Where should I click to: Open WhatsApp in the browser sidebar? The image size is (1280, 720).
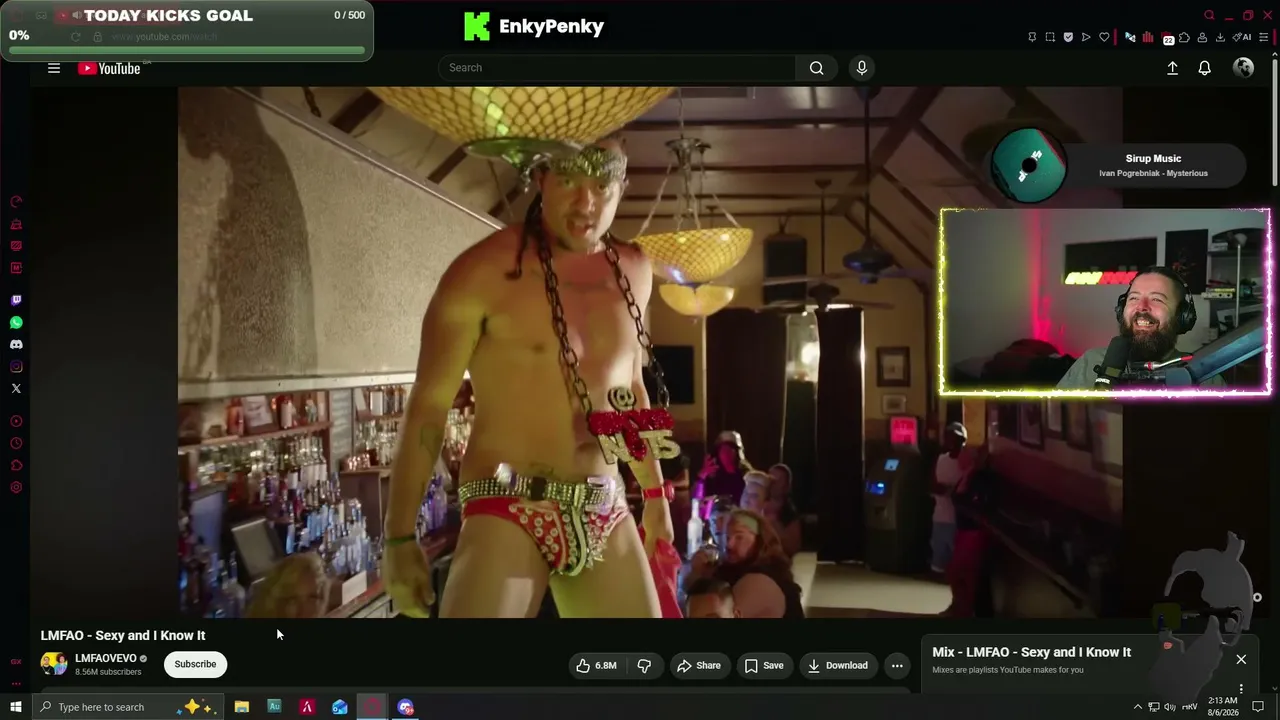click(16, 322)
